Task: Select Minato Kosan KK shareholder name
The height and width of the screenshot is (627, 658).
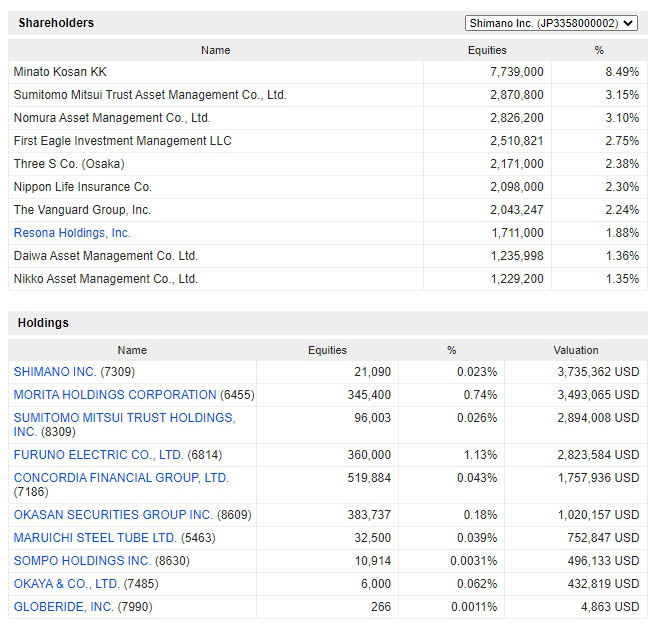Action: (60, 72)
